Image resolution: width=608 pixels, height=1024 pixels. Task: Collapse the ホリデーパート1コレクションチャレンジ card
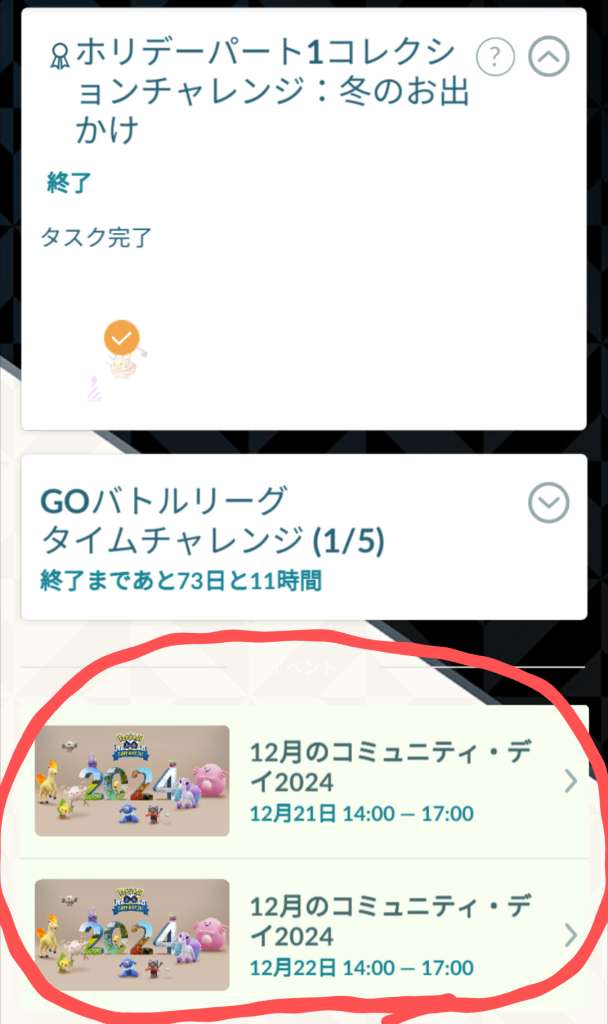[549, 57]
